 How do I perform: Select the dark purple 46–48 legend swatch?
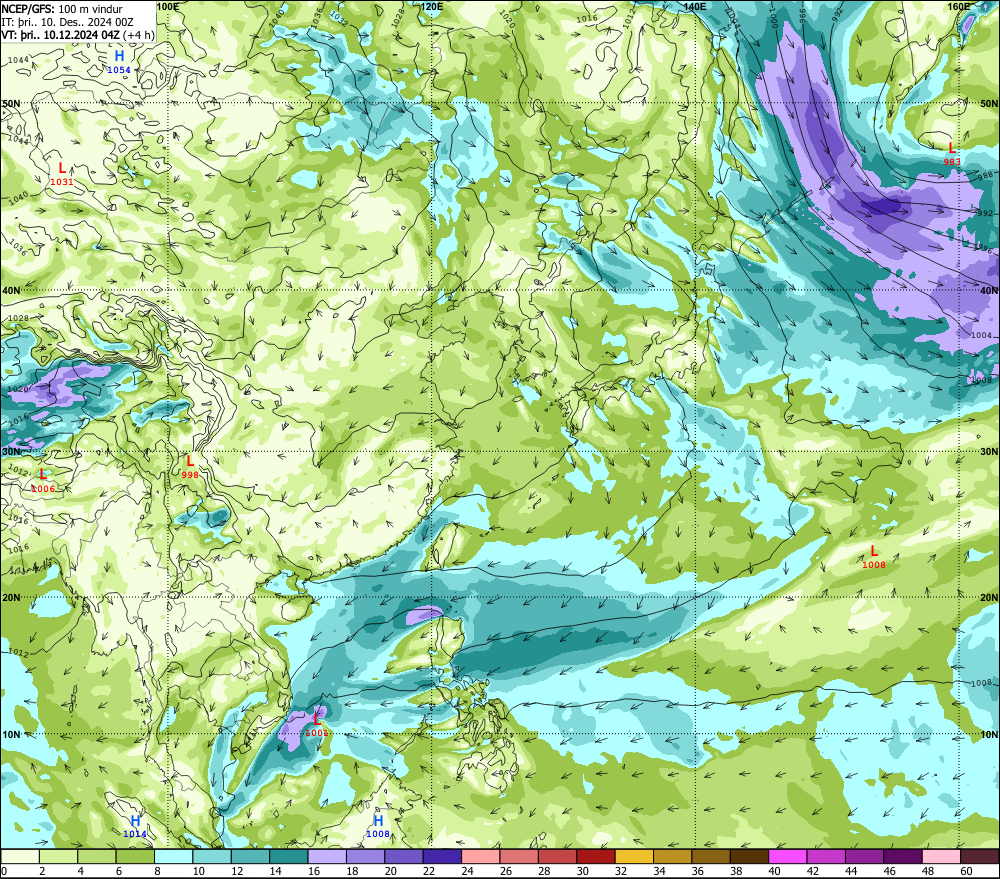pos(904,856)
